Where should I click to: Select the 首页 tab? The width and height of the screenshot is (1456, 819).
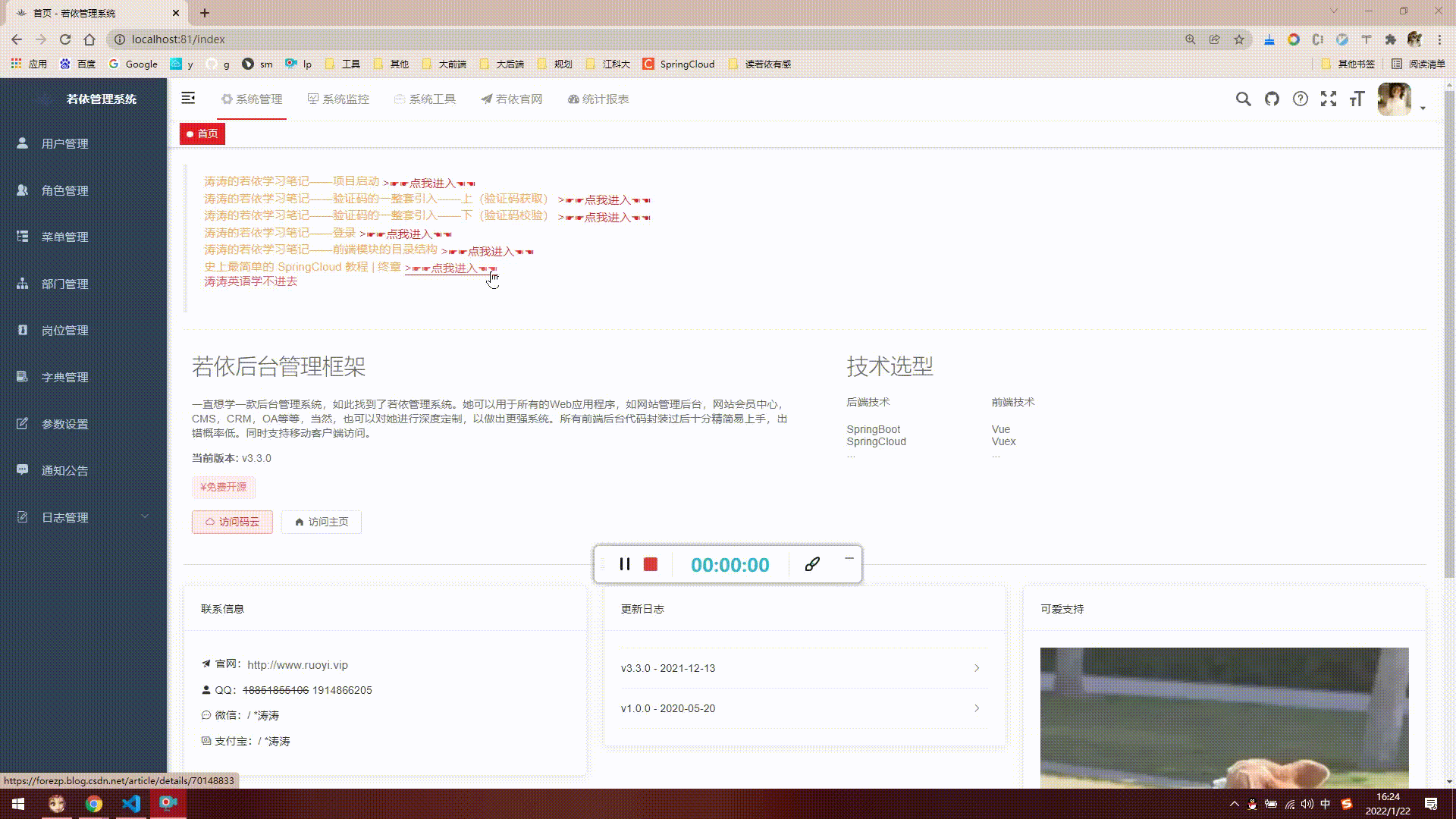tap(202, 133)
